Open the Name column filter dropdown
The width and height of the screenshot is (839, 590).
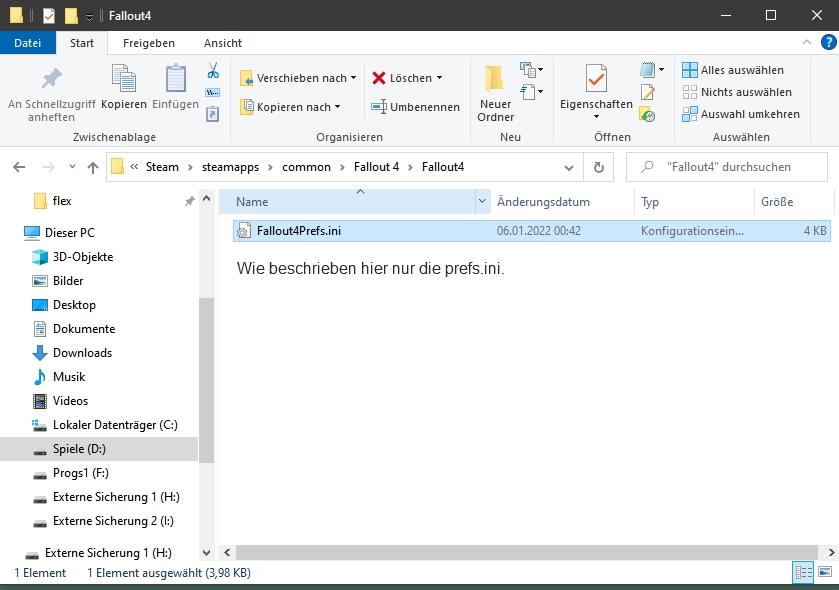[482, 202]
